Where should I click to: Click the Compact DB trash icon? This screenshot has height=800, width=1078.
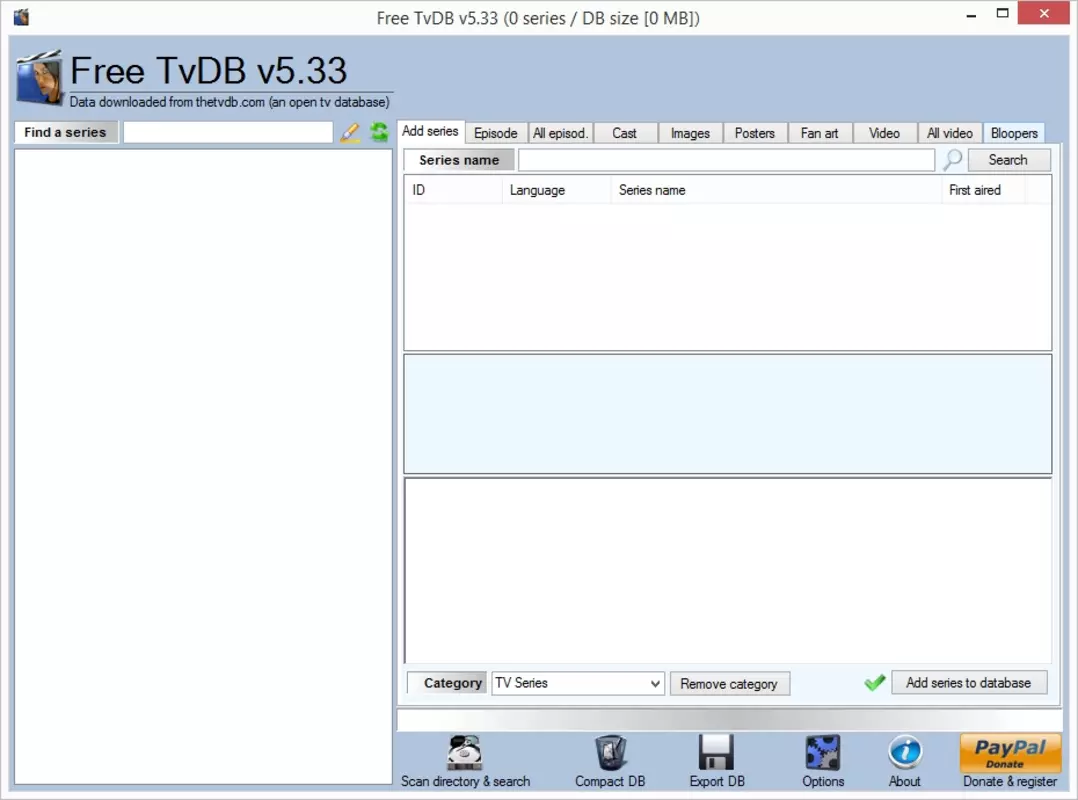[610, 753]
